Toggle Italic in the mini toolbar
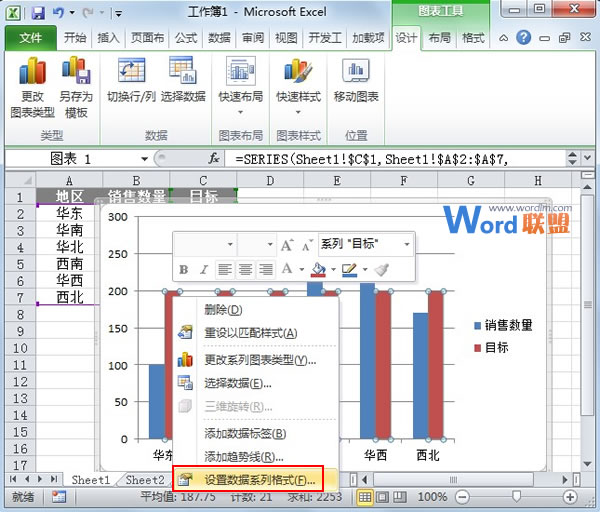The image size is (600, 512). tap(204, 270)
